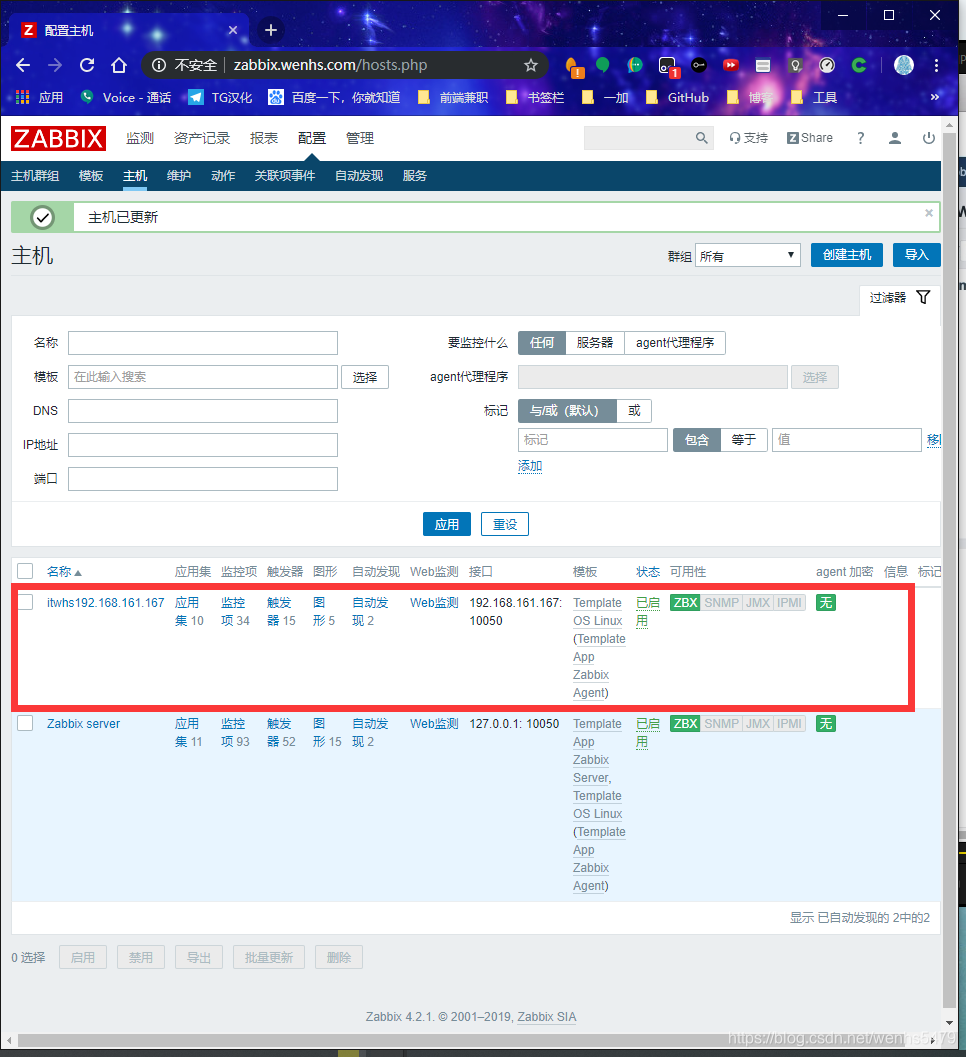The width and height of the screenshot is (966, 1057).
Task: Open the 资产记录 menu
Action: (202, 138)
